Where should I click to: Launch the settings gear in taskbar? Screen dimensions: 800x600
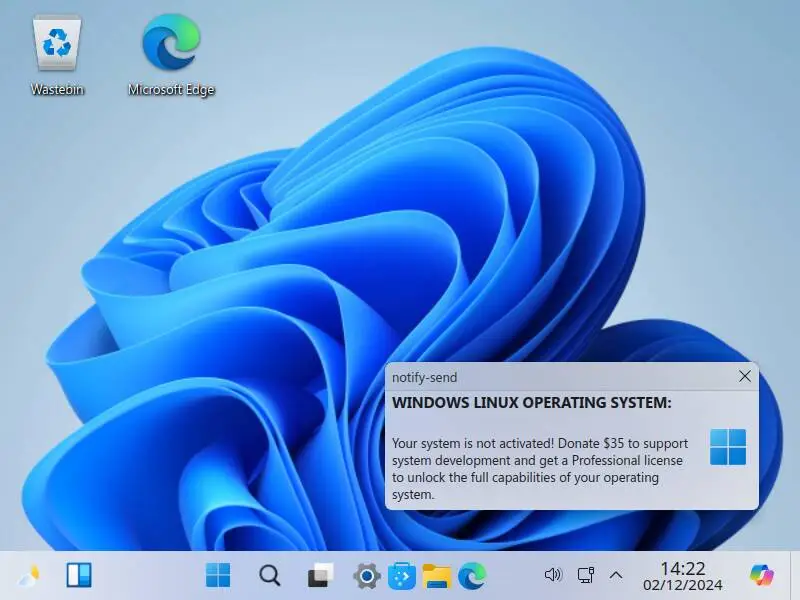click(367, 575)
